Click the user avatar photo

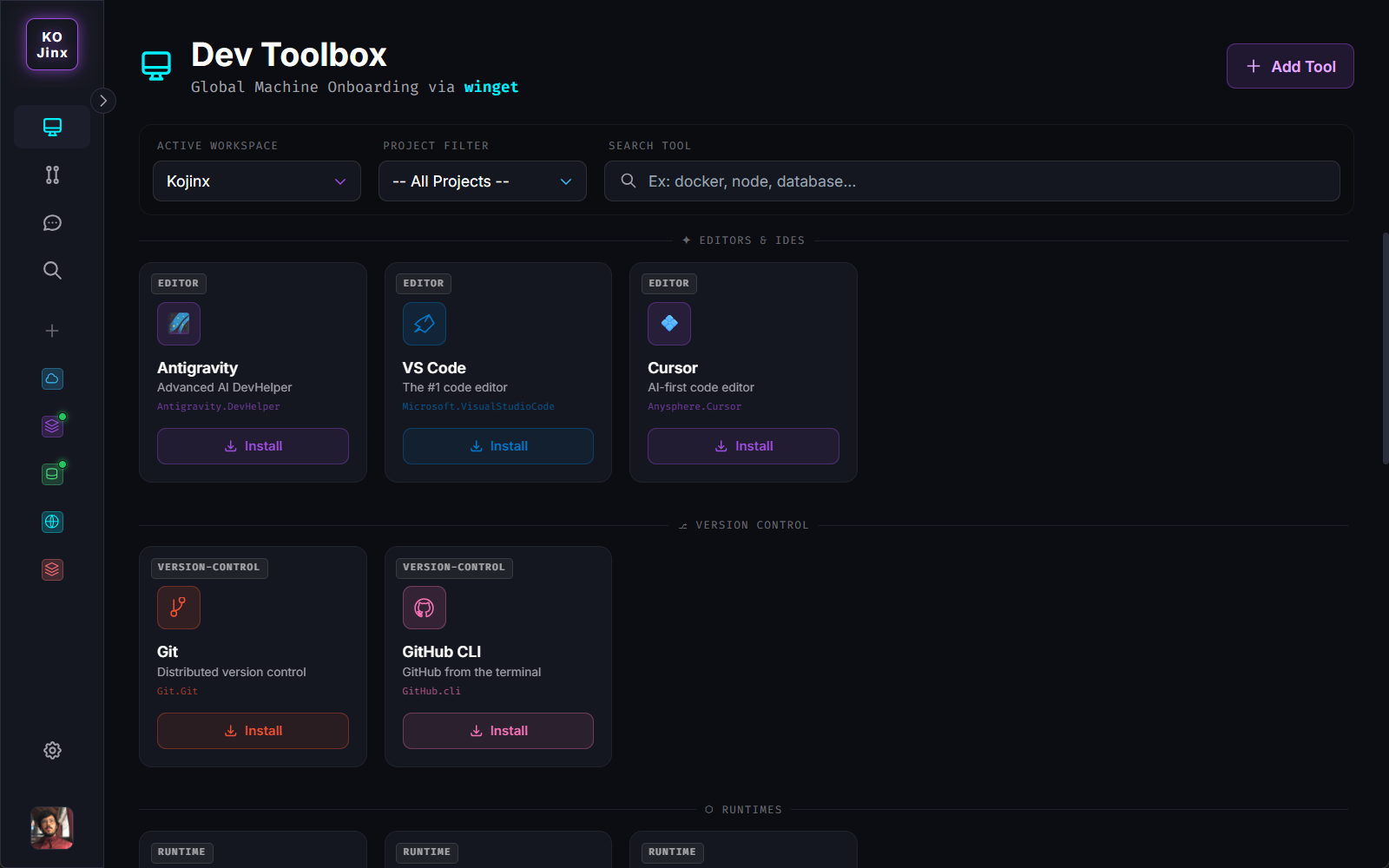point(52,827)
